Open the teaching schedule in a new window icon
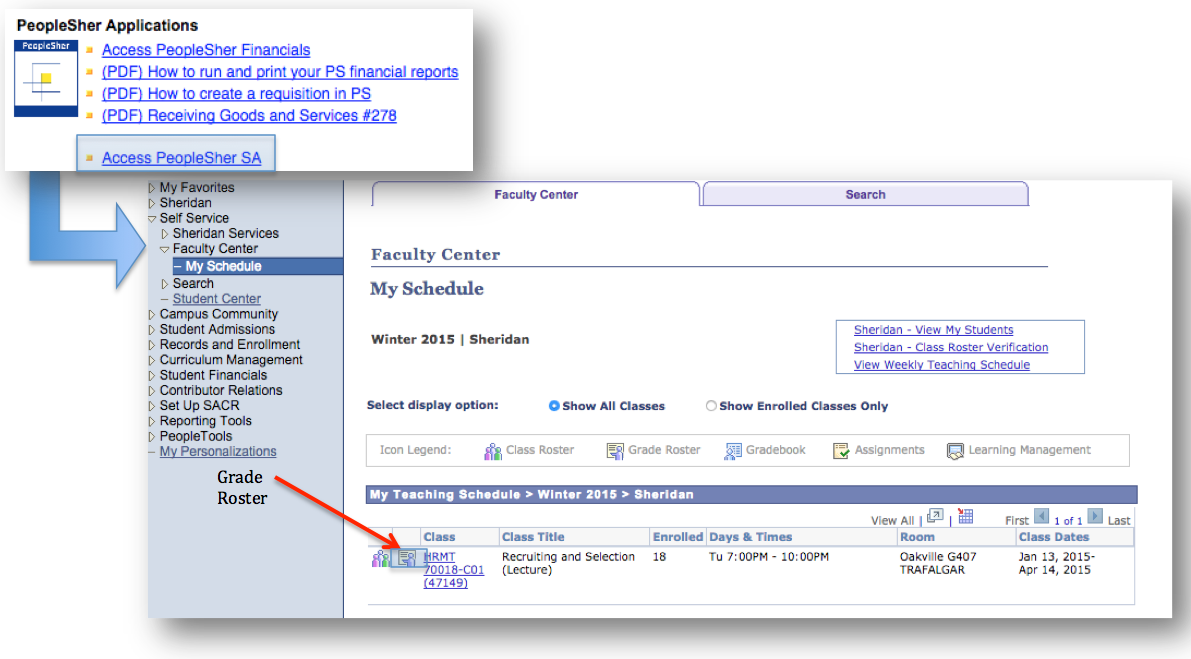Screen dimensions: 1191x659 pos(935,517)
